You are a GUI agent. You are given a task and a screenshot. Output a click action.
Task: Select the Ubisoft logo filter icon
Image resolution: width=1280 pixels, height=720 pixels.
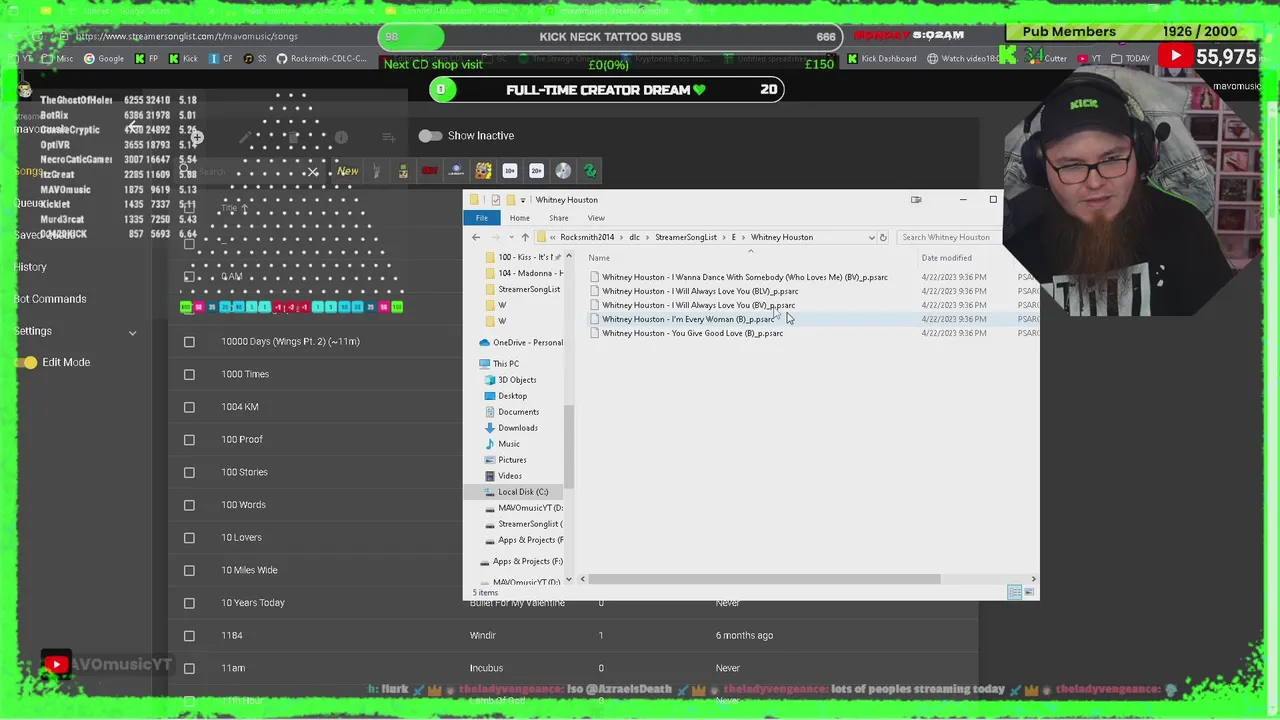456,171
